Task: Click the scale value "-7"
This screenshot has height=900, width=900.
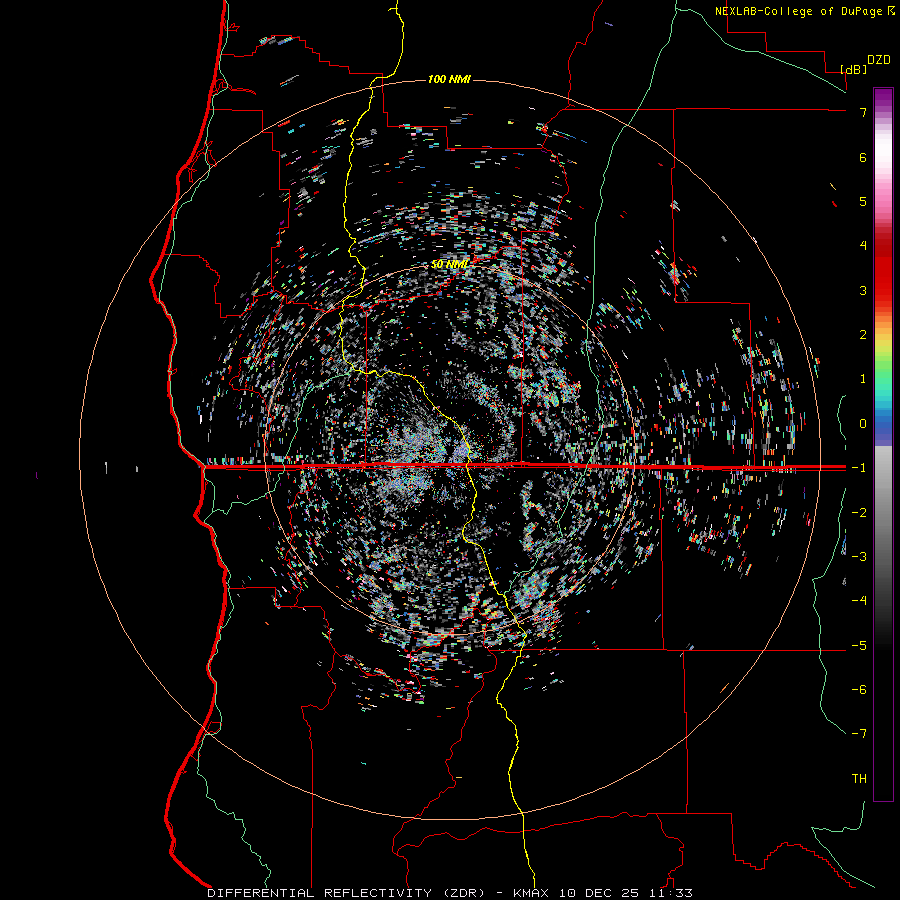Action: pos(859,734)
